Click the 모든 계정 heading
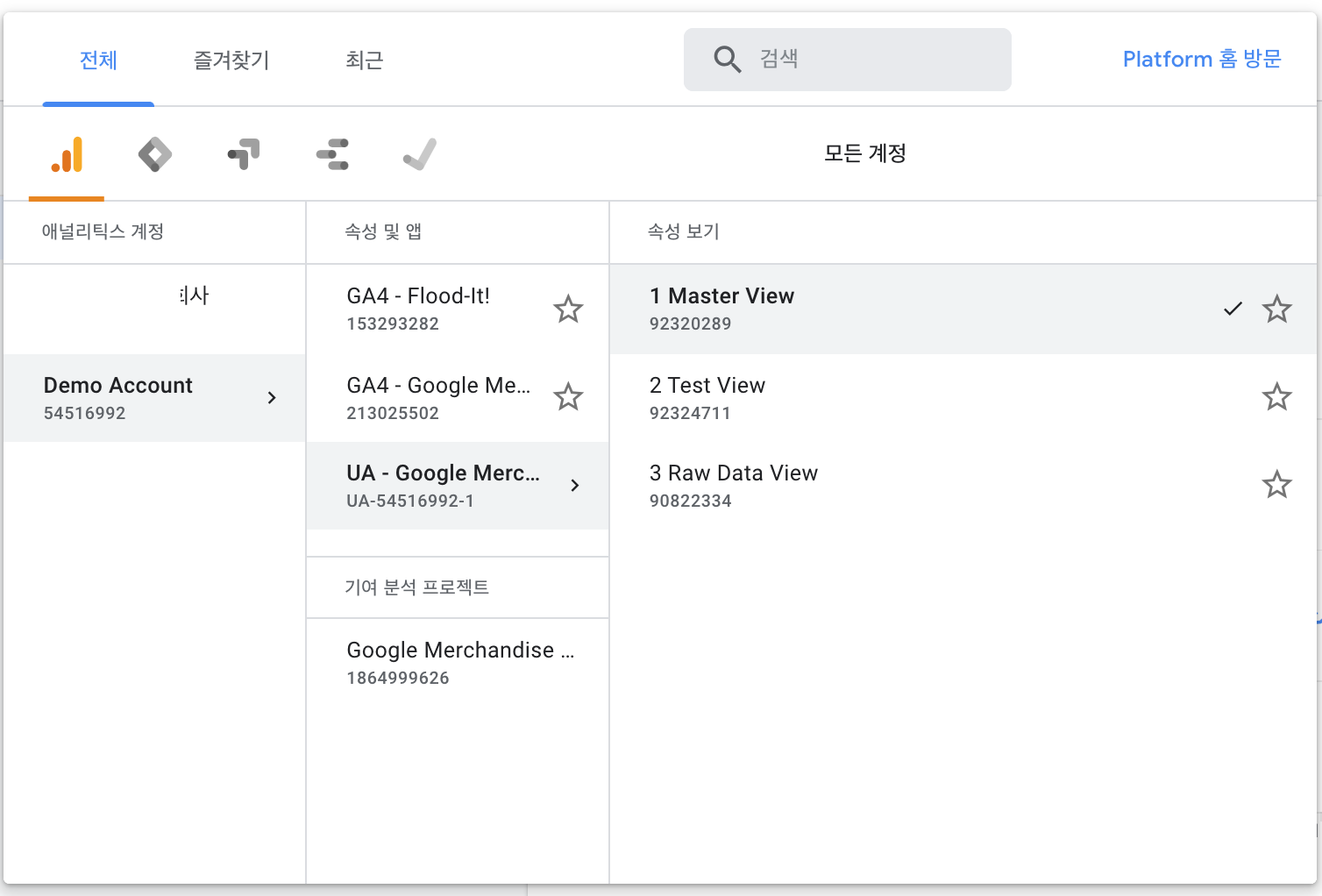The image size is (1322, 896). pyautogui.click(x=865, y=153)
